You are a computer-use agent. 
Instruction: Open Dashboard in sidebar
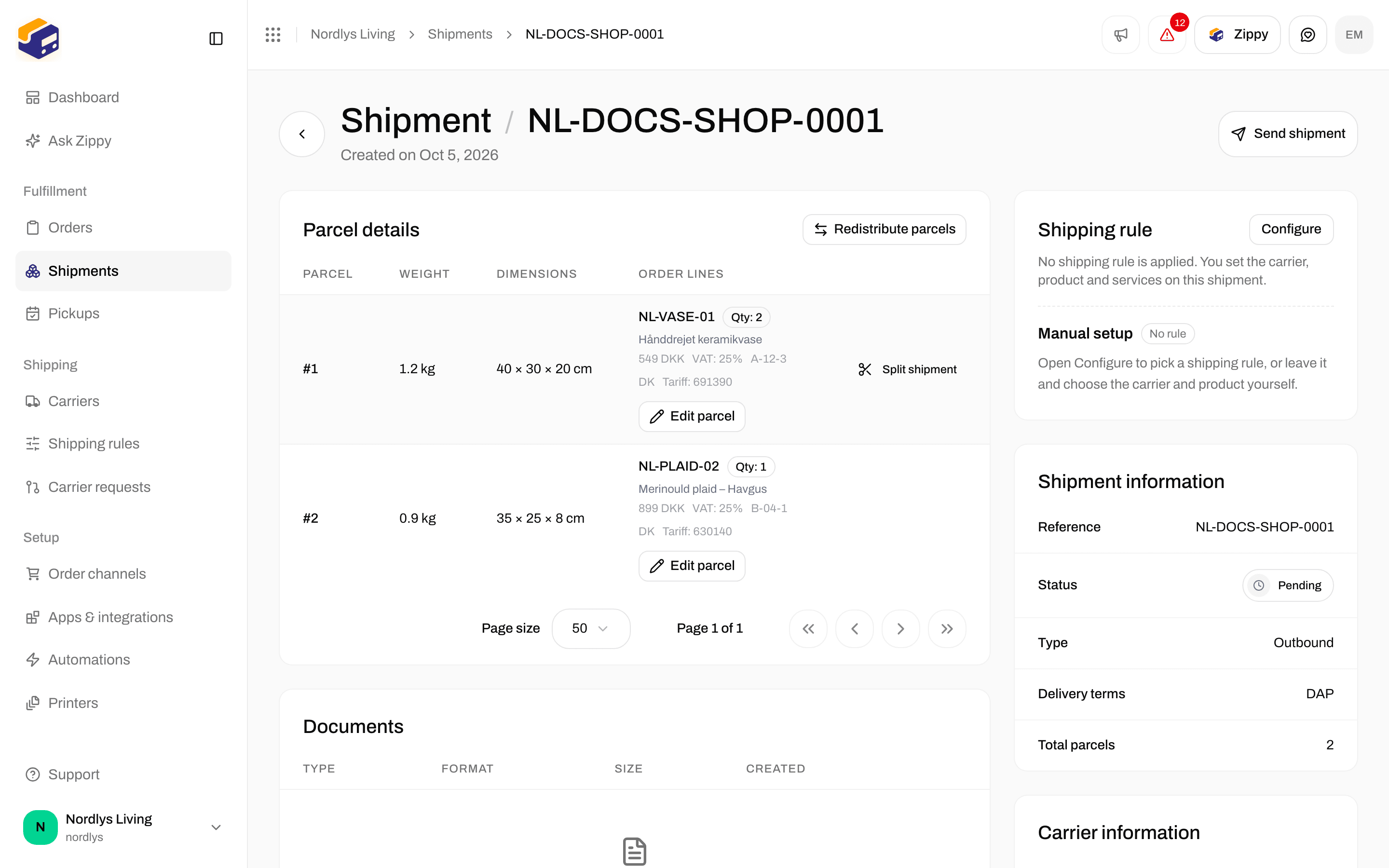[123, 97]
